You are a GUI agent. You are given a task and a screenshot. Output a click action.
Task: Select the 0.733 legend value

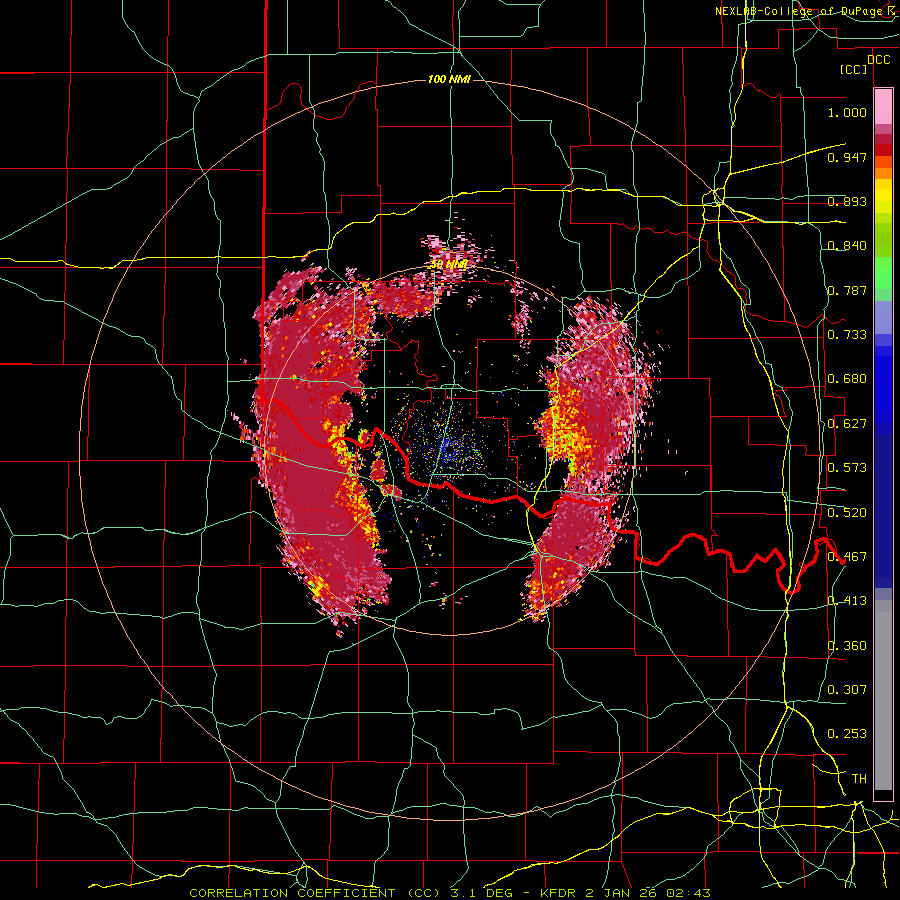coord(847,335)
